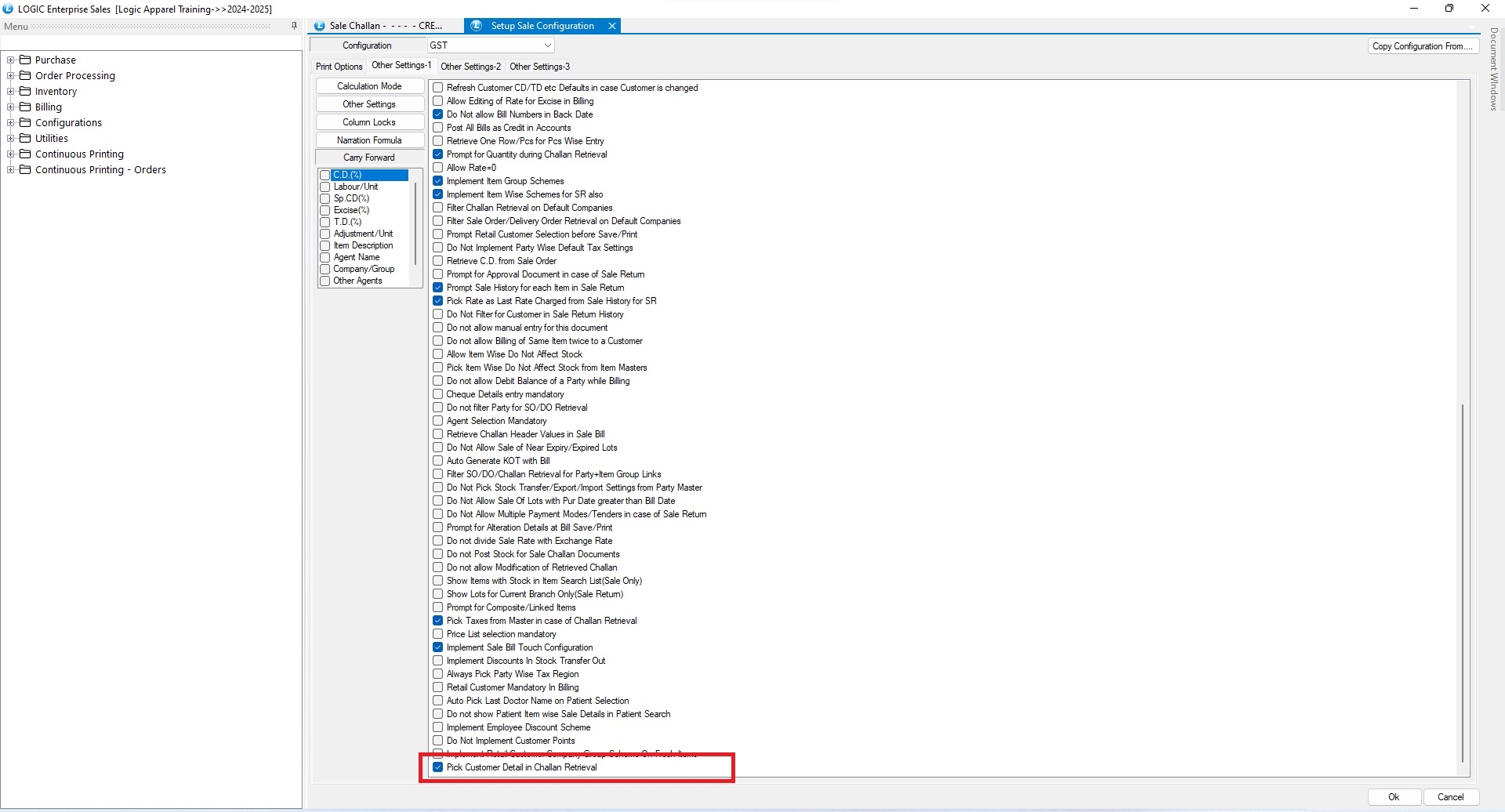This screenshot has height=812, width=1505.
Task: Open the Calculation Mode section
Action: (369, 86)
